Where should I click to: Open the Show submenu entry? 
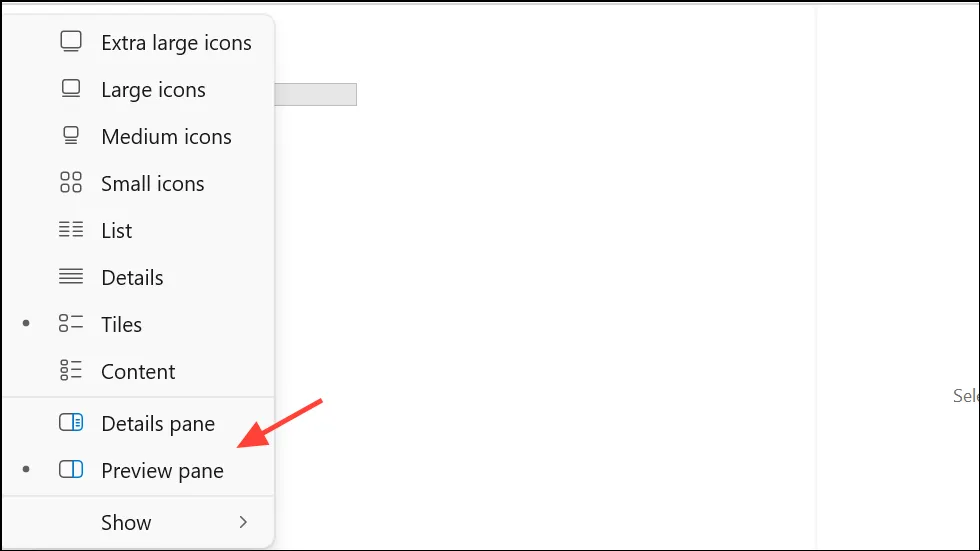point(138,522)
